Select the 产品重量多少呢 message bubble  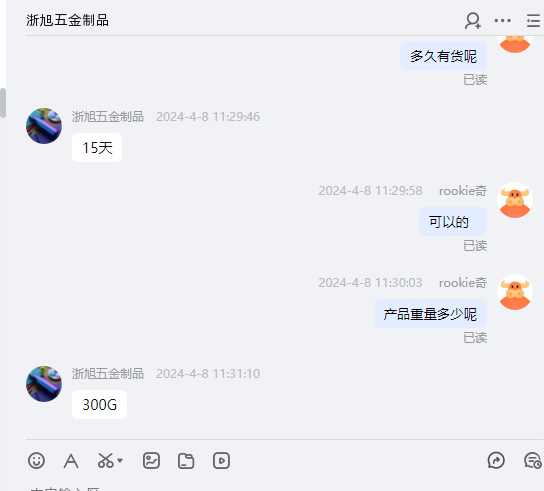[430, 314]
